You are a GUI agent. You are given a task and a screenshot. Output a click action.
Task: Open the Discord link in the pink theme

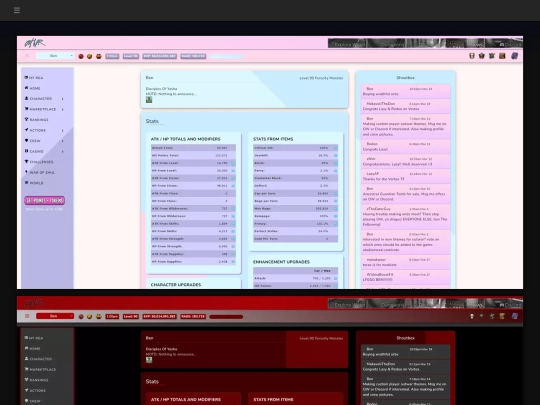coord(510,44)
